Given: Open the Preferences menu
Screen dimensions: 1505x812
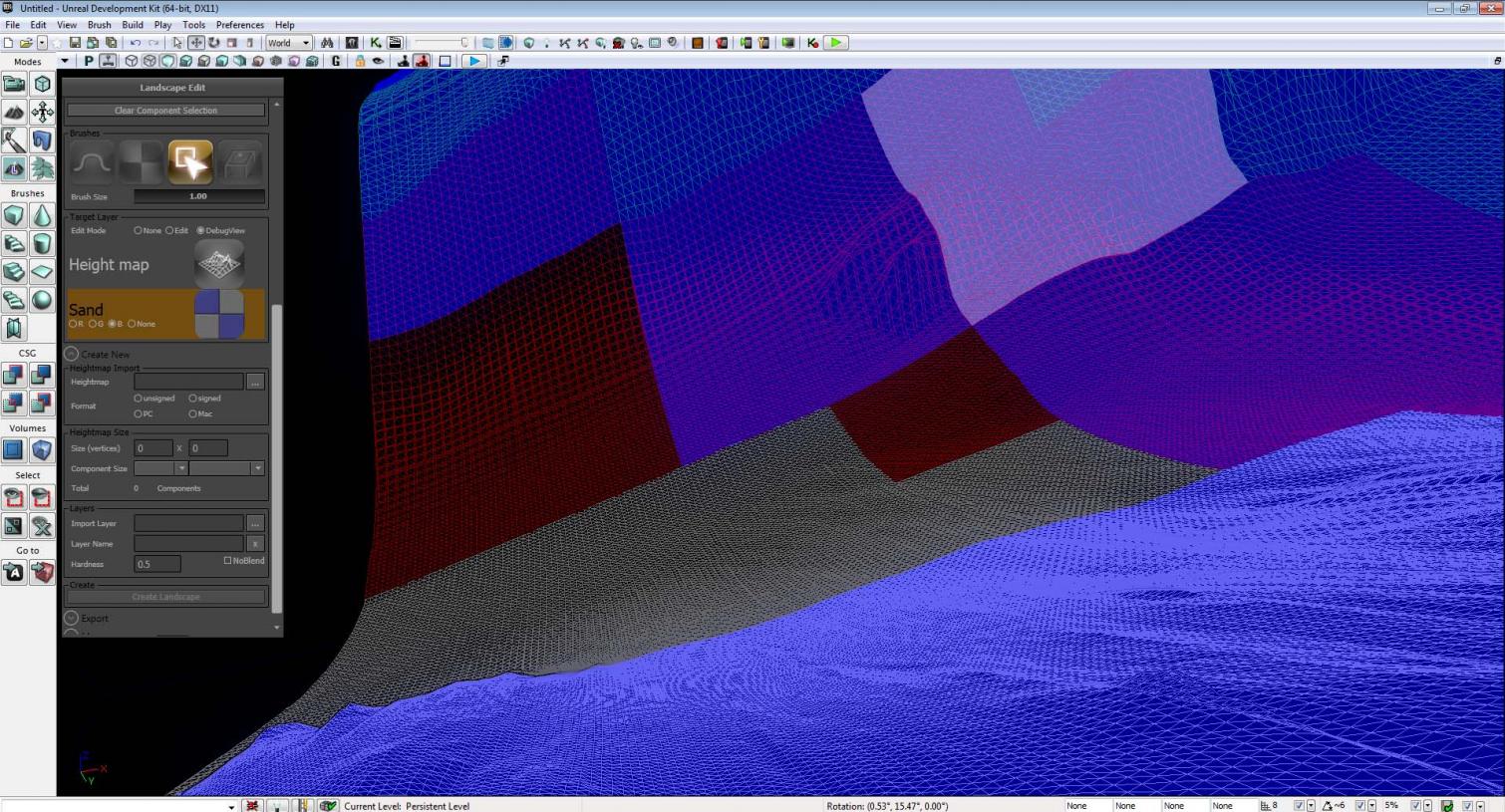Looking at the screenshot, I should coord(240,24).
